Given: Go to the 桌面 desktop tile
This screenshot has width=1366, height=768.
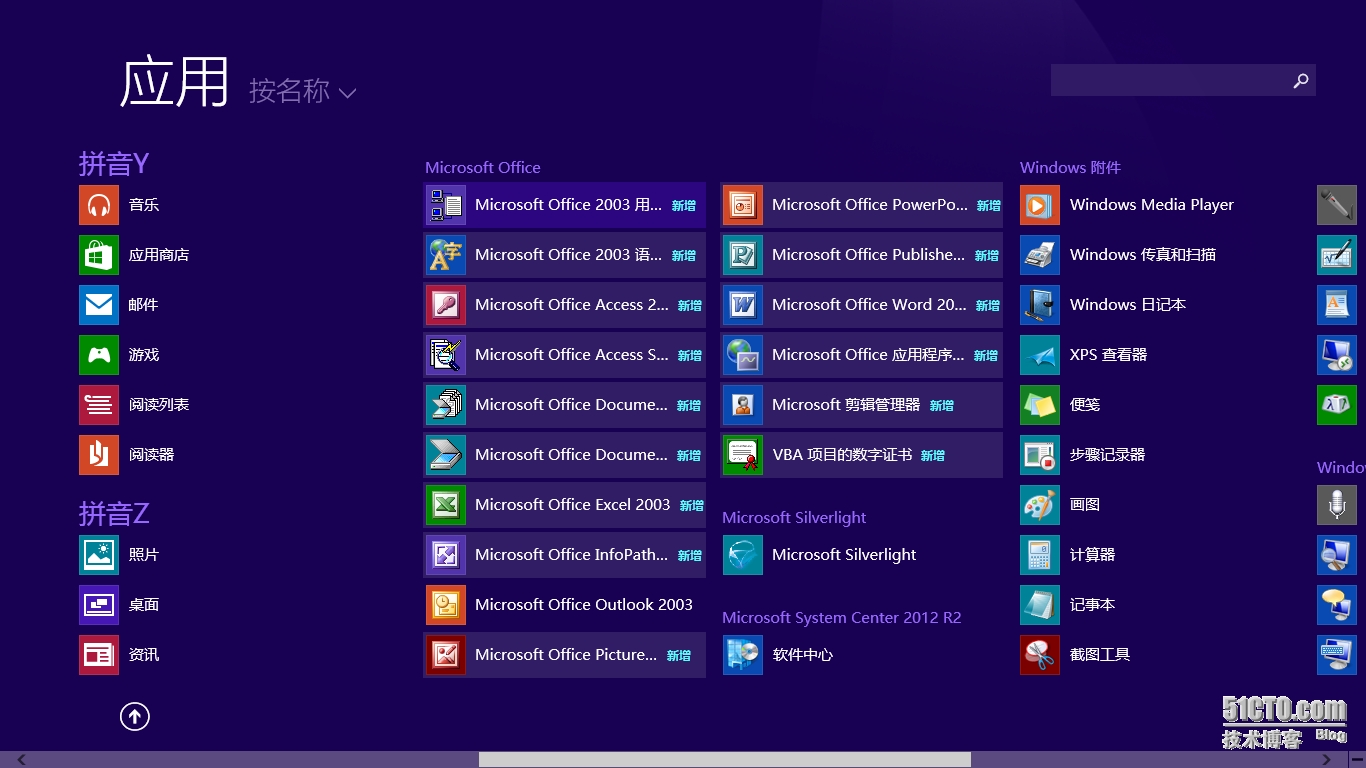Looking at the screenshot, I should [x=119, y=605].
